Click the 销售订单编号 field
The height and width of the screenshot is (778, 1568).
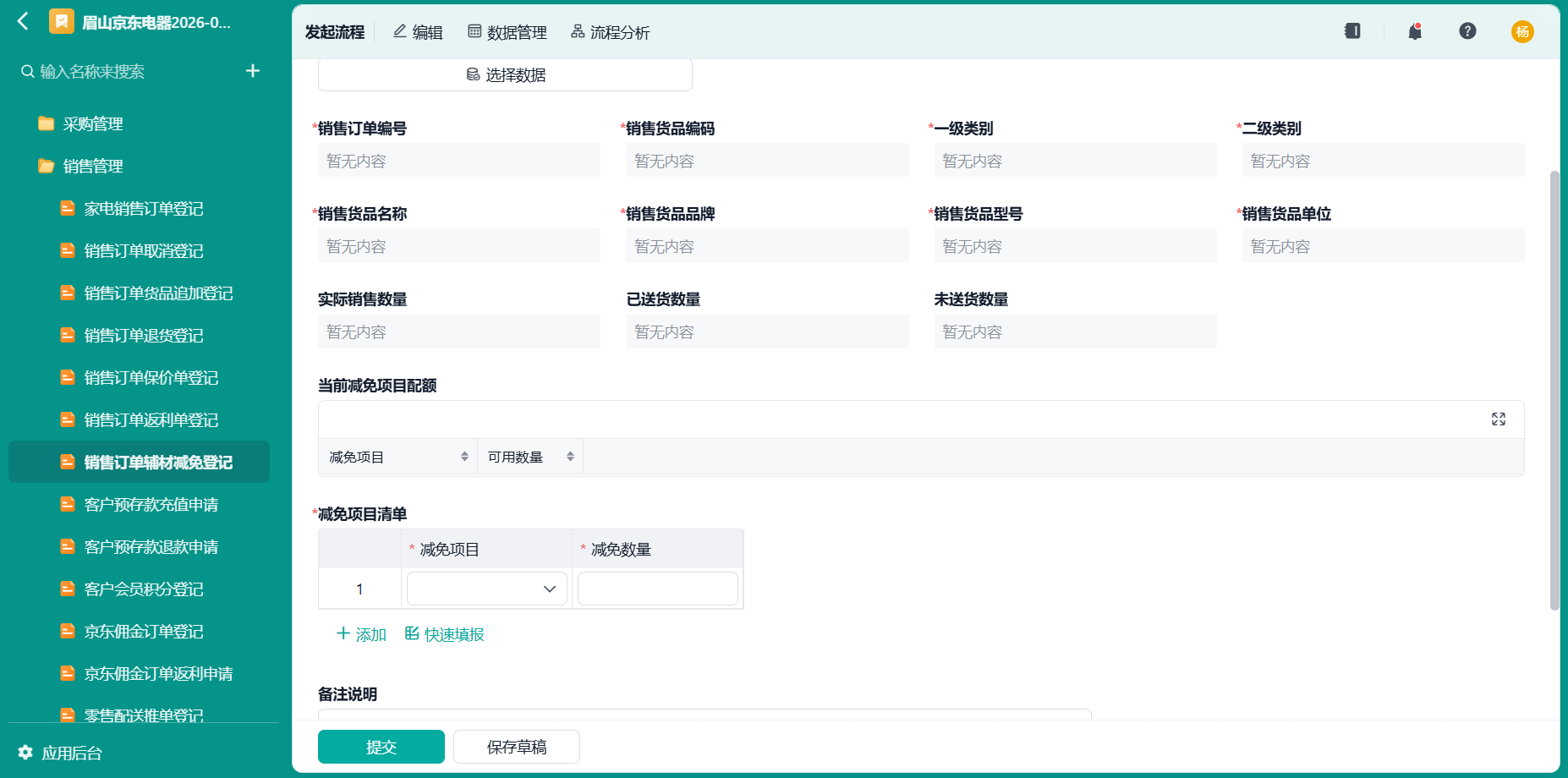pyautogui.click(x=459, y=161)
